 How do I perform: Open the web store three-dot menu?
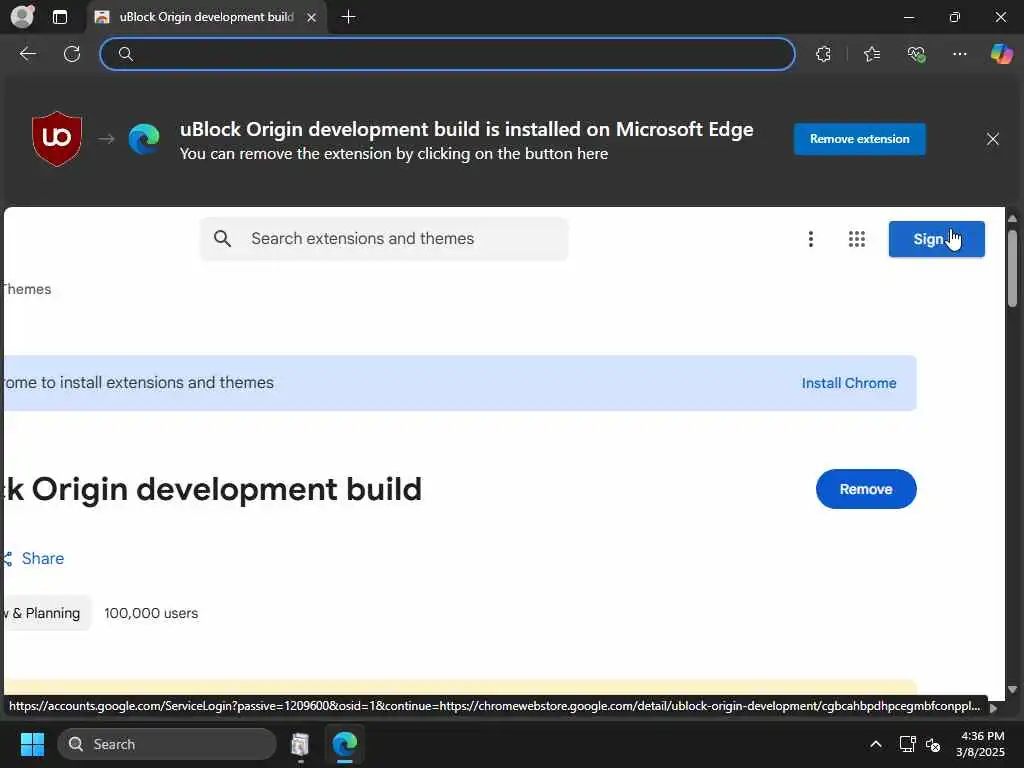810,239
